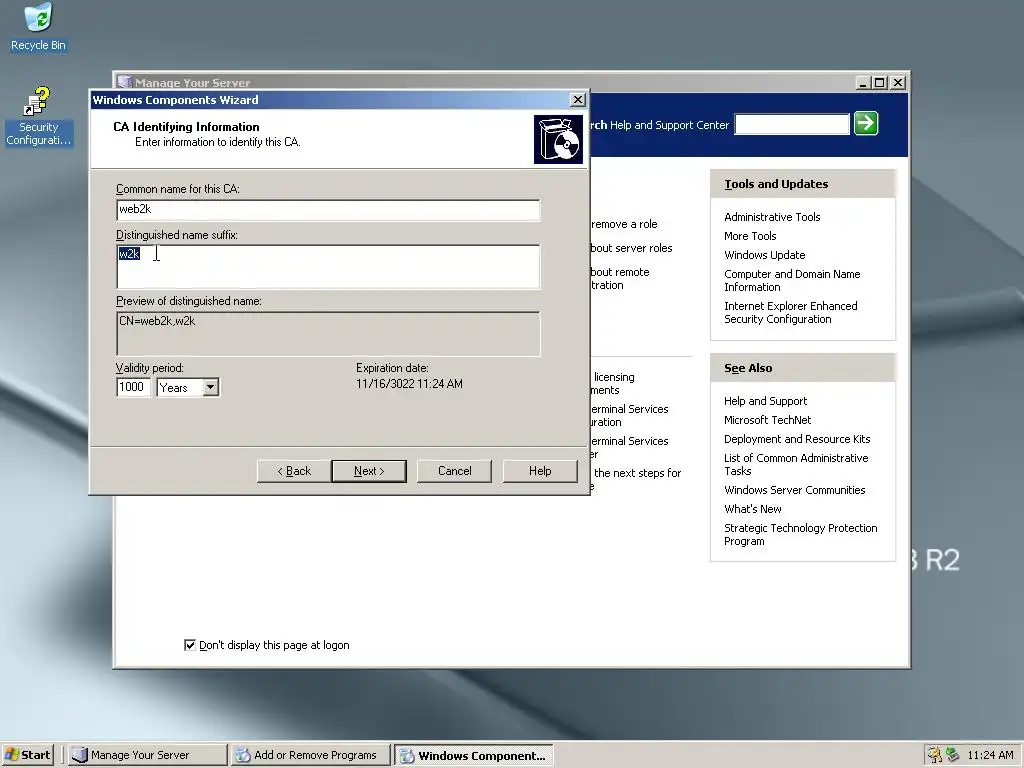Open Deployment and Resource Kits link
Image resolution: width=1024 pixels, height=768 pixels.
pos(797,439)
